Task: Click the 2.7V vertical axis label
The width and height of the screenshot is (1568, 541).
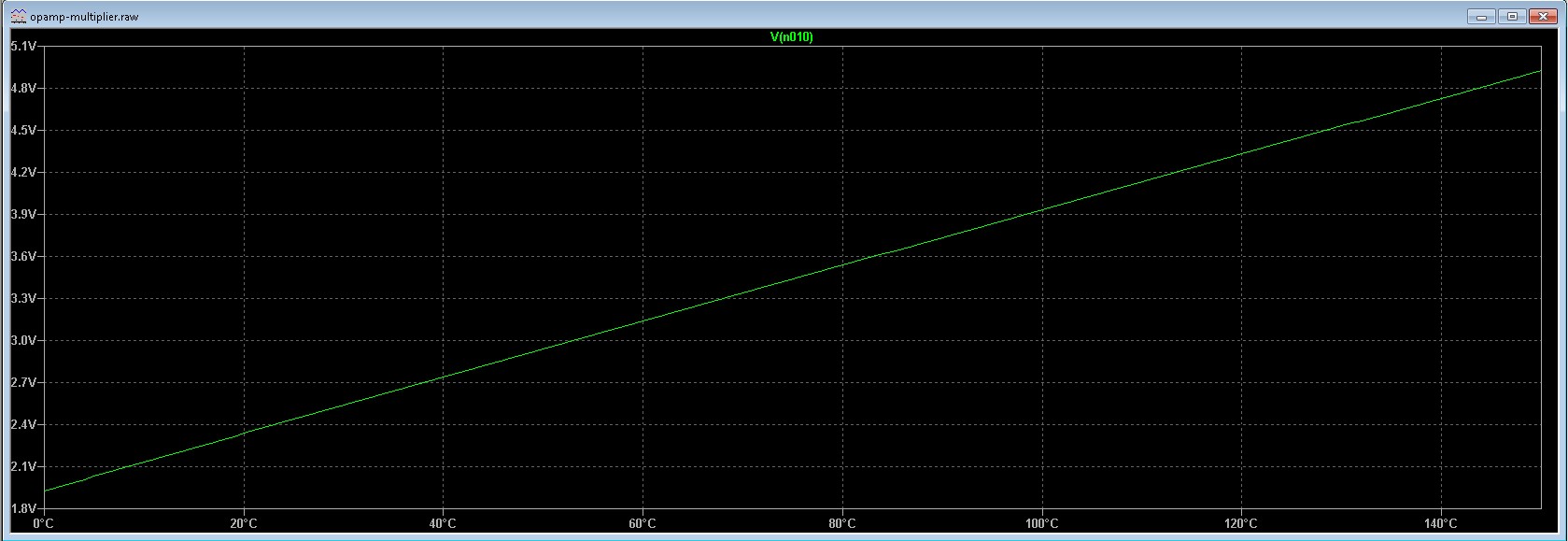Action: pyautogui.click(x=23, y=382)
